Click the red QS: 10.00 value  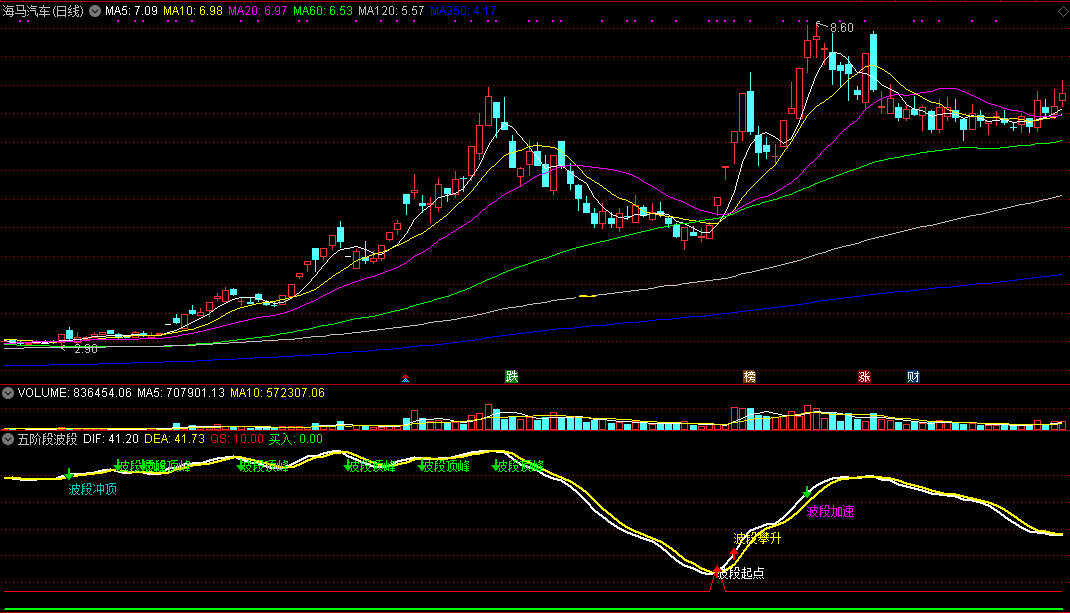[237, 439]
